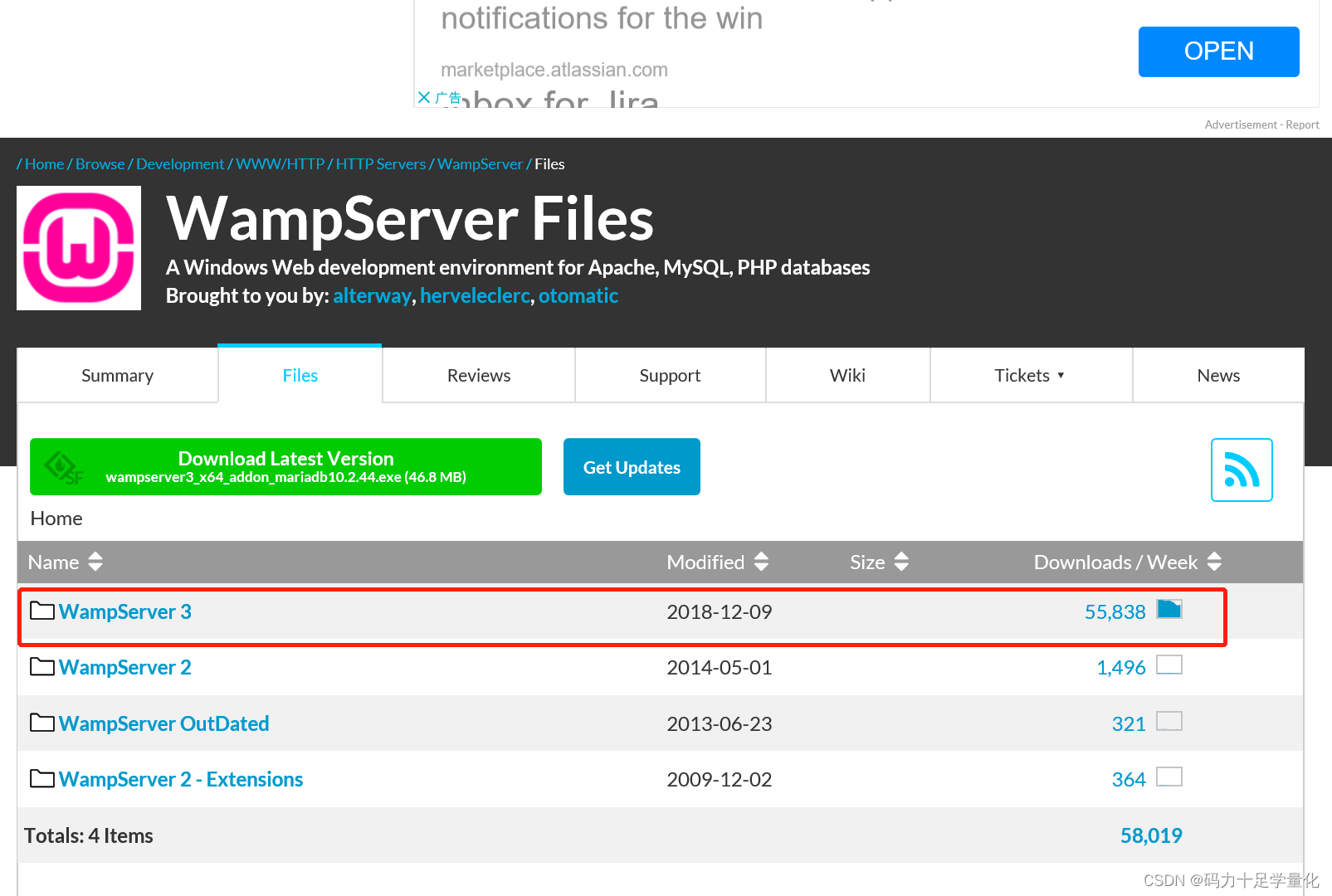Viewport: 1332px width, 896px height.
Task: Open the WampServer OutDated folder link
Action: [164, 723]
